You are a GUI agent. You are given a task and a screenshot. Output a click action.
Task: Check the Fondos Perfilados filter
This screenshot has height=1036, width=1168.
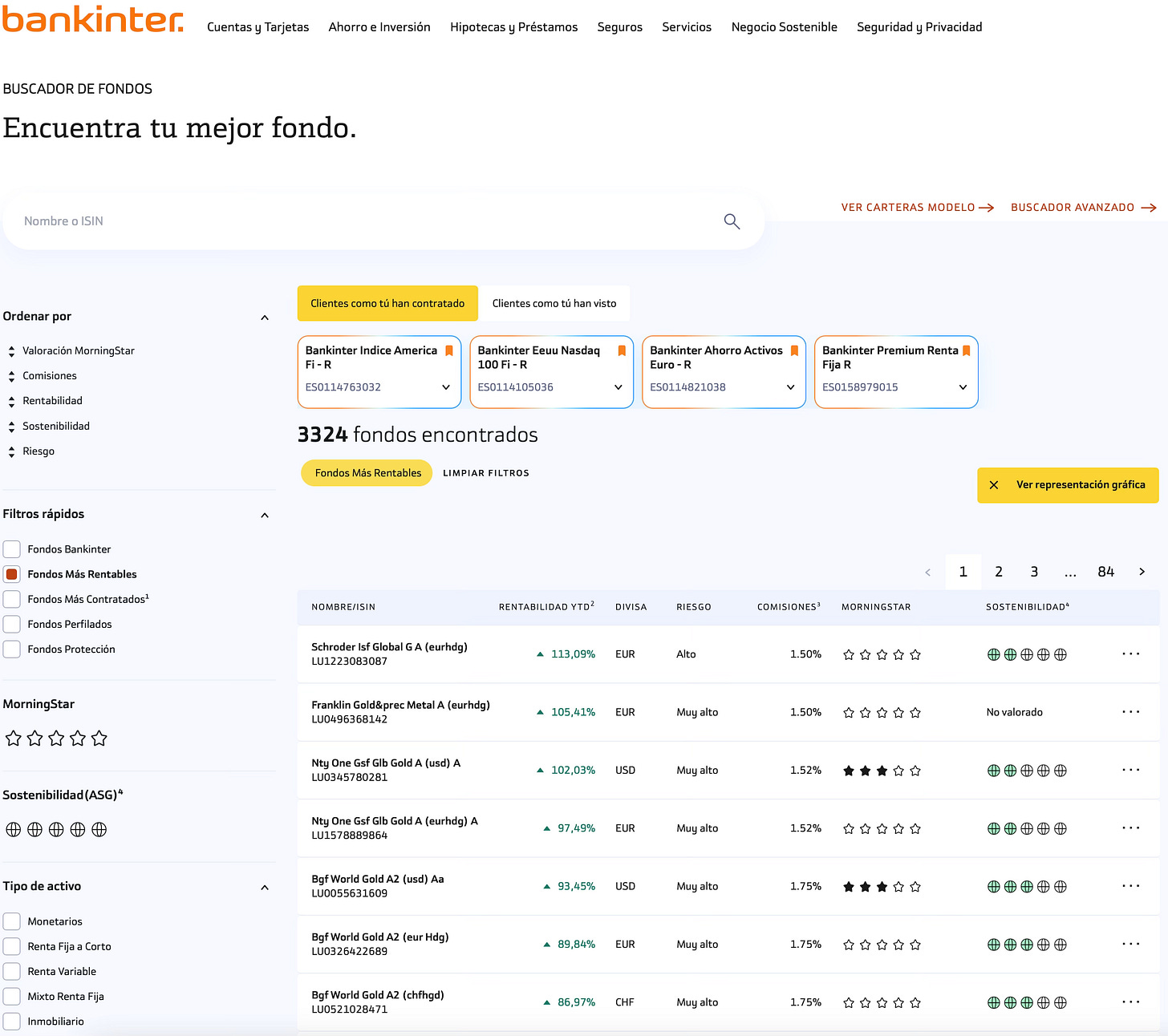pyautogui.click(x=12, y=624)
